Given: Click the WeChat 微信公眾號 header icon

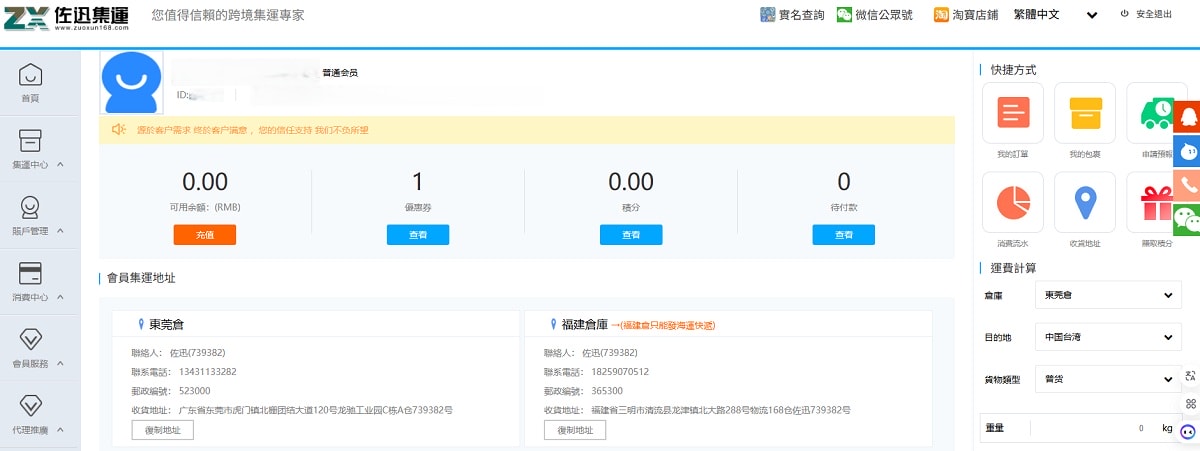Looking at the screenshot, I should point(845,15).
